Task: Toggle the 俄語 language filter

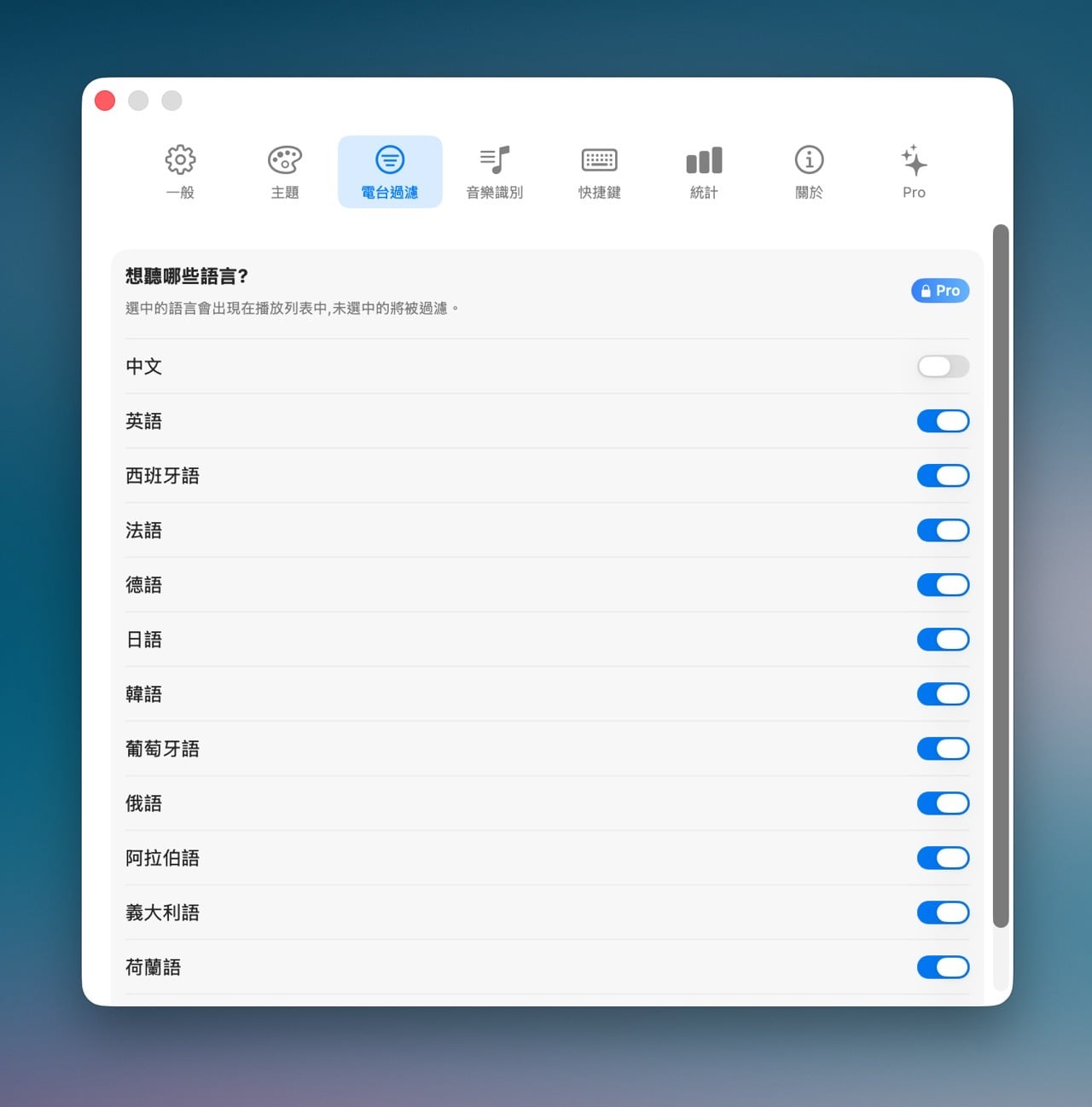Action: point(944,803)
